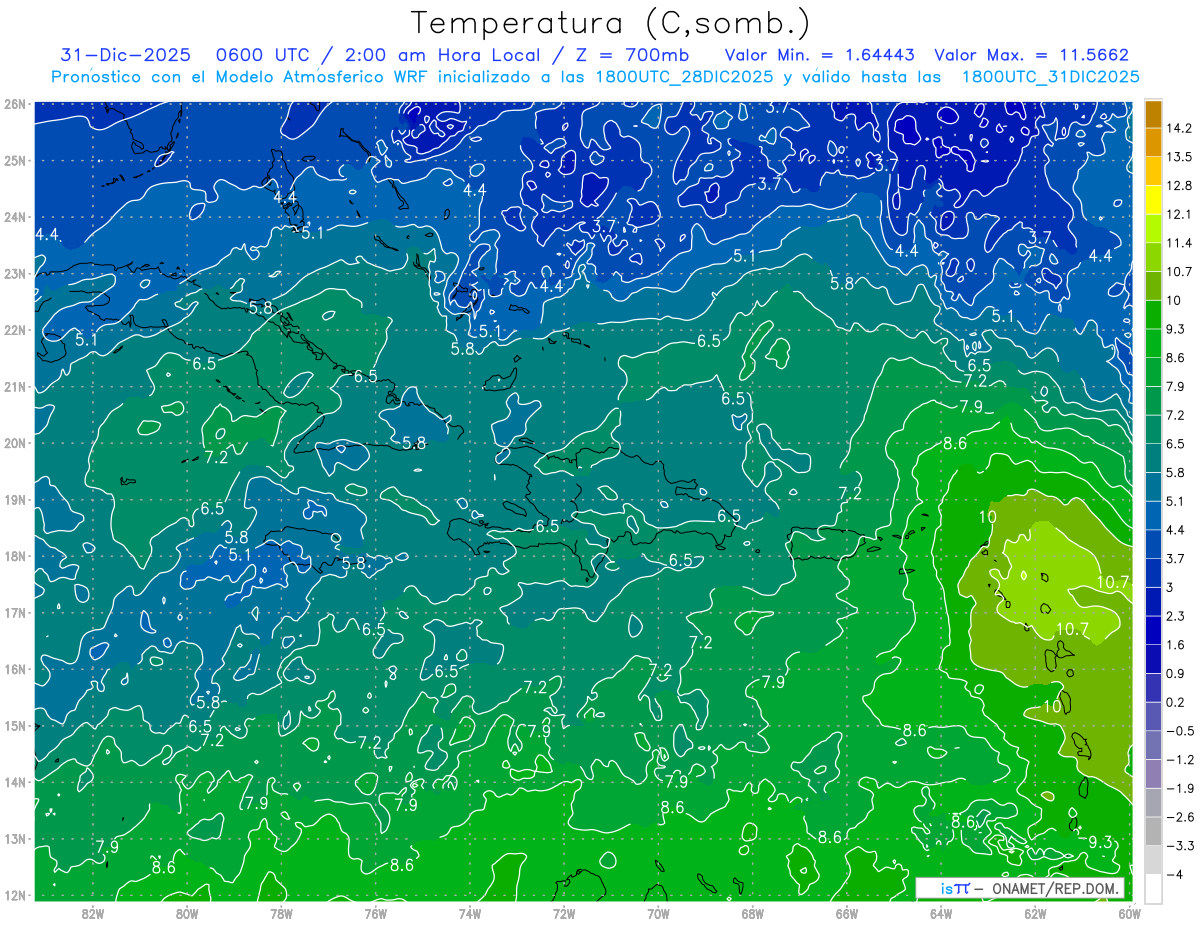Click the "ONAMET/REP.DOM." credit label
1200x927 pixels.
tap(1057, 888)
